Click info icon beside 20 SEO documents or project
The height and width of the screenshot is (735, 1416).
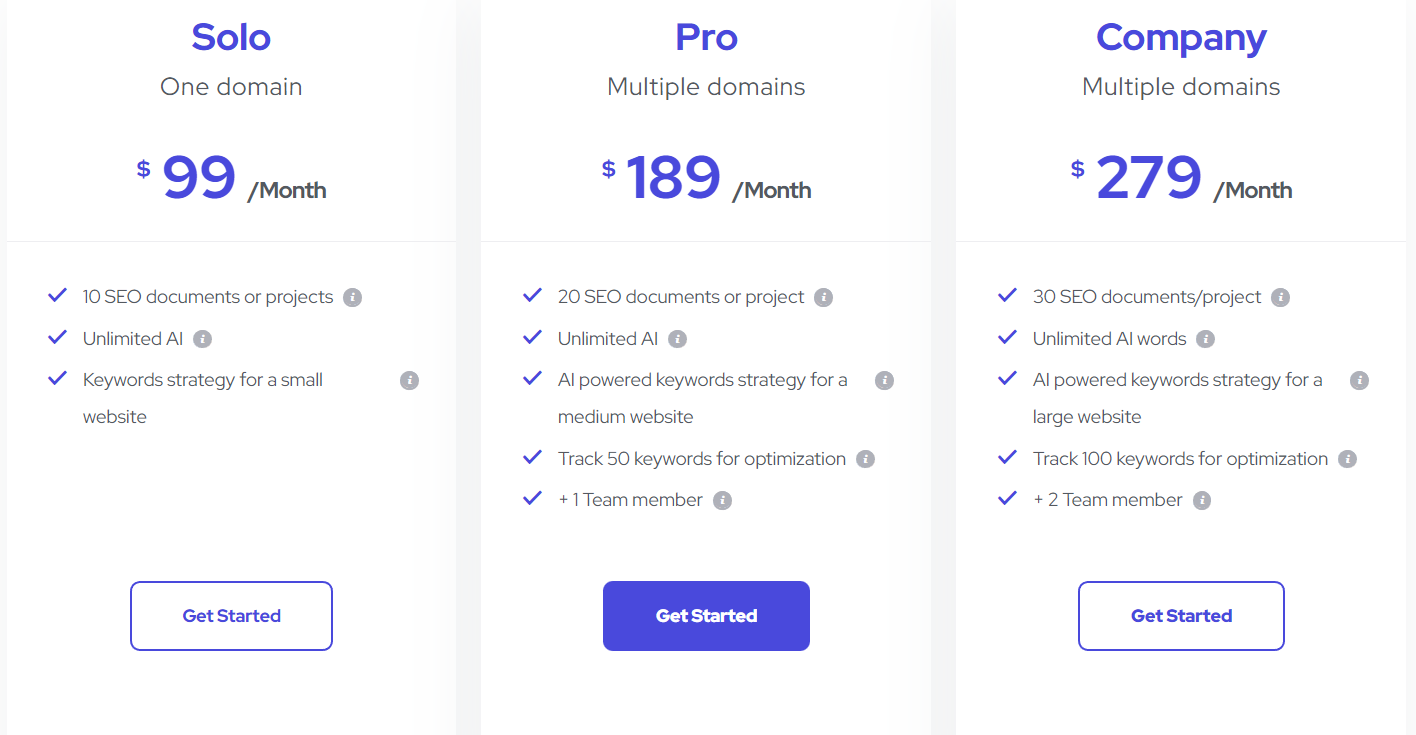click(x=823, y=297)
